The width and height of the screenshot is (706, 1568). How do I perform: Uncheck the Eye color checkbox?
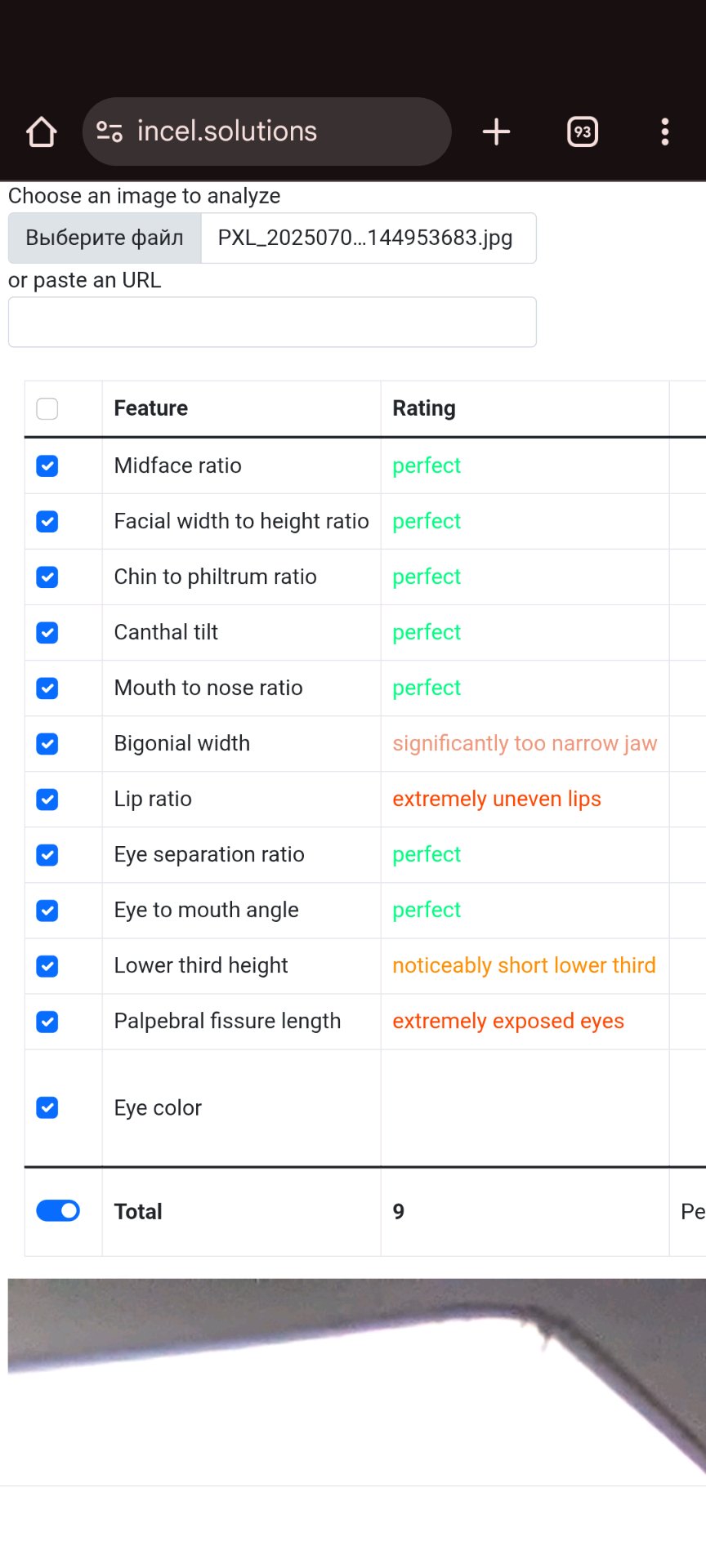click(47, 1107)
